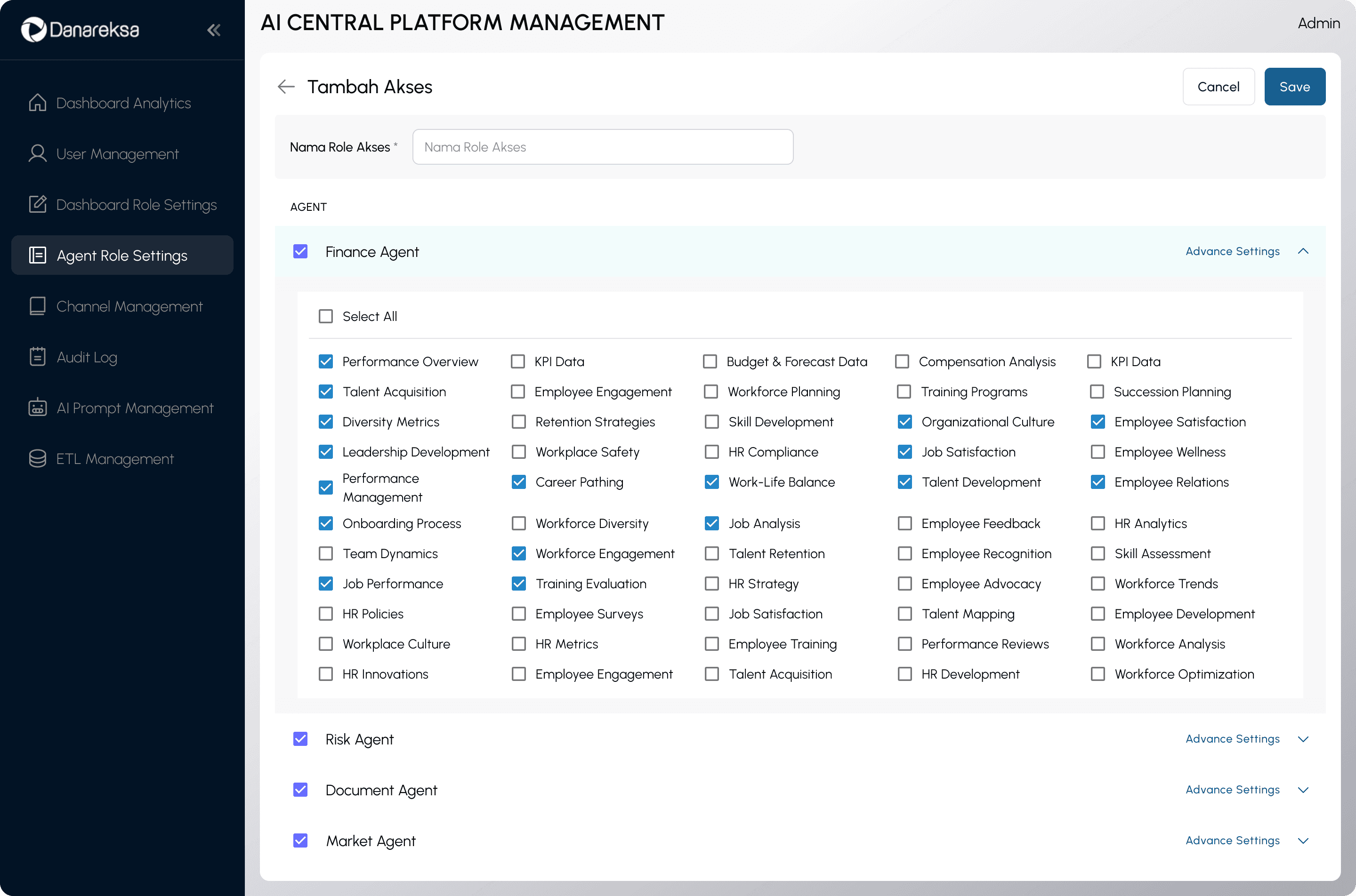This screenshot has width=1356, height=896.
Task: Click the Workforce Trends label
Action: click(1166, 584)
